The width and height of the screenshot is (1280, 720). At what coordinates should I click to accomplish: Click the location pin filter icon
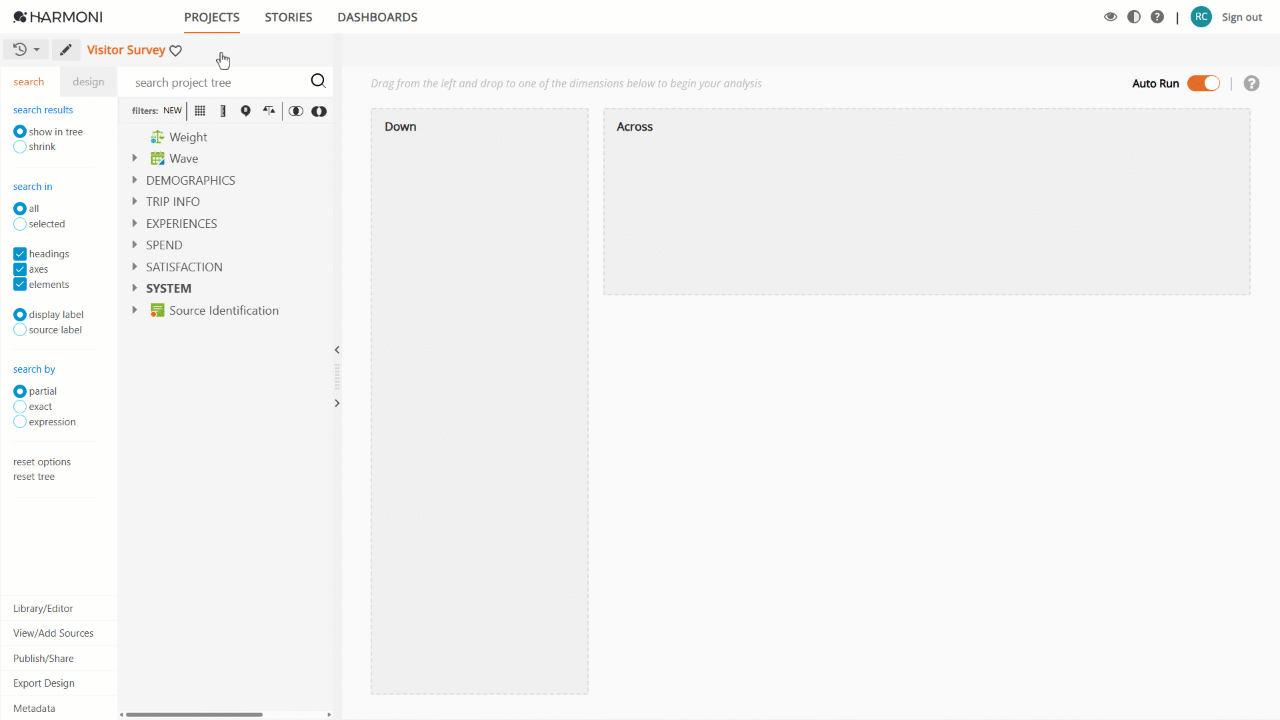tap(246, 111)
